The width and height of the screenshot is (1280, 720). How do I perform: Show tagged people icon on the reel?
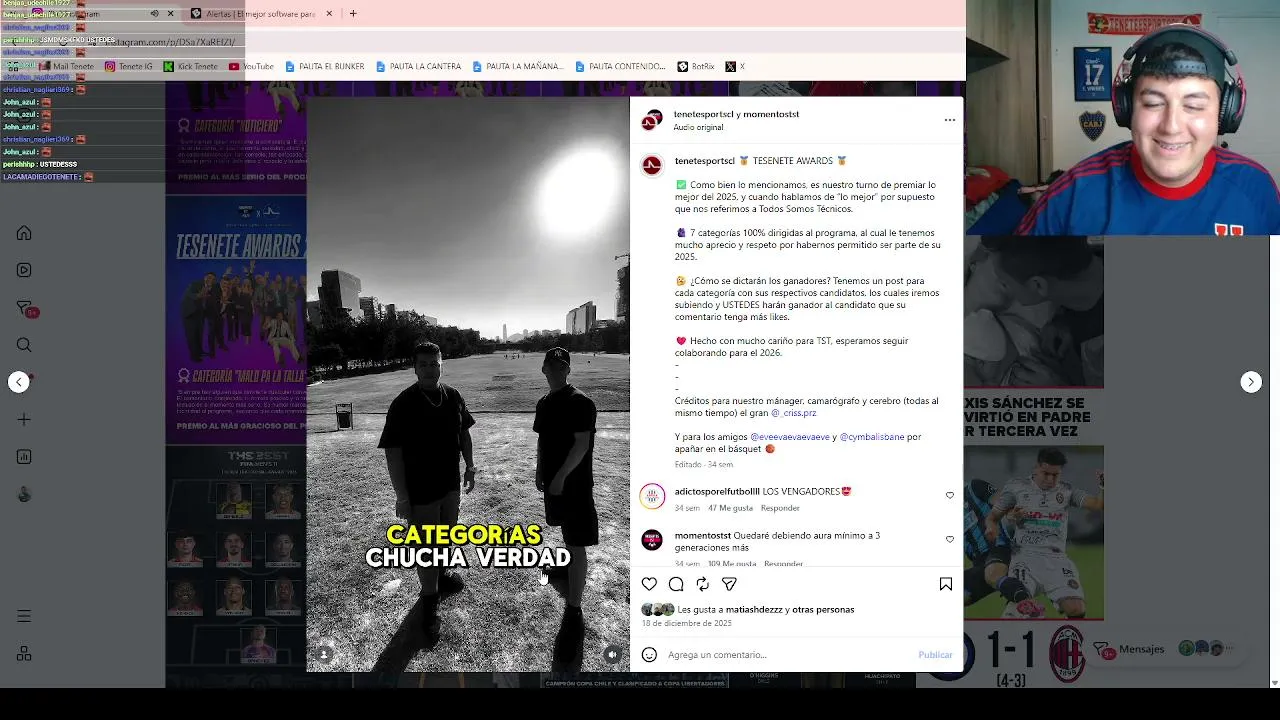(324, 654)
